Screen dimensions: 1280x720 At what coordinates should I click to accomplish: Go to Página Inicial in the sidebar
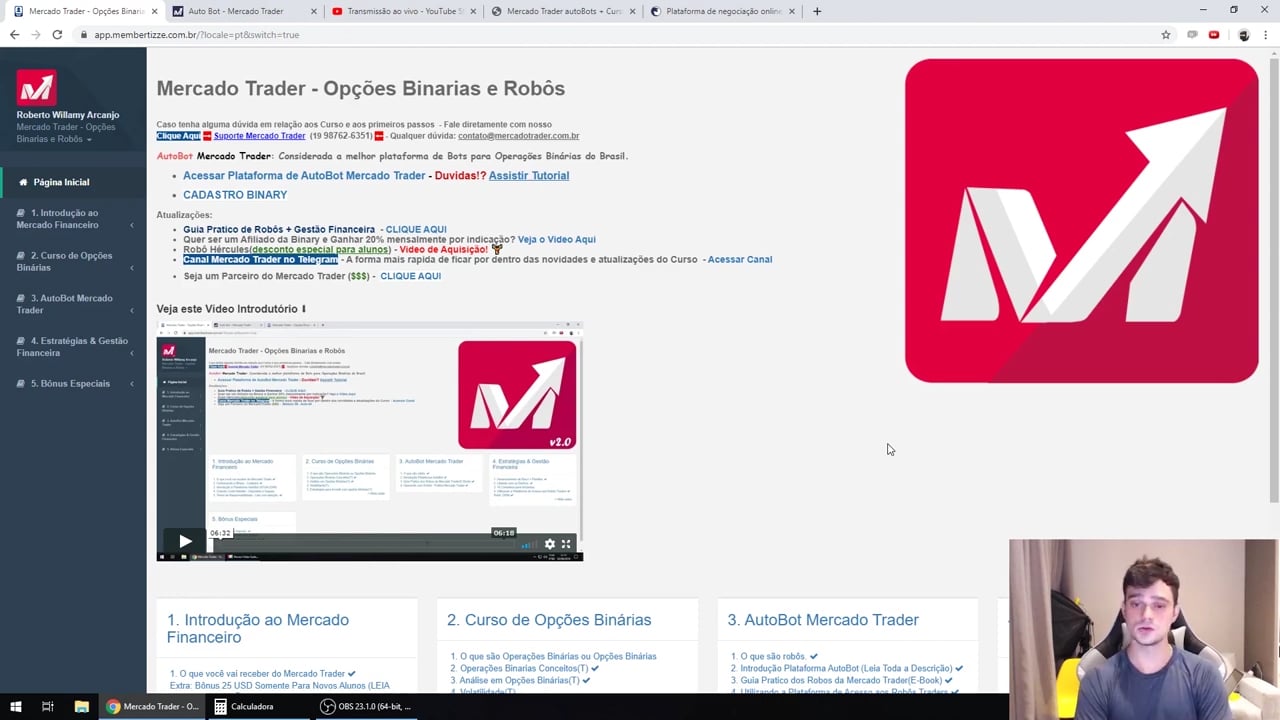pyautogui.click(x=73, y=182)
